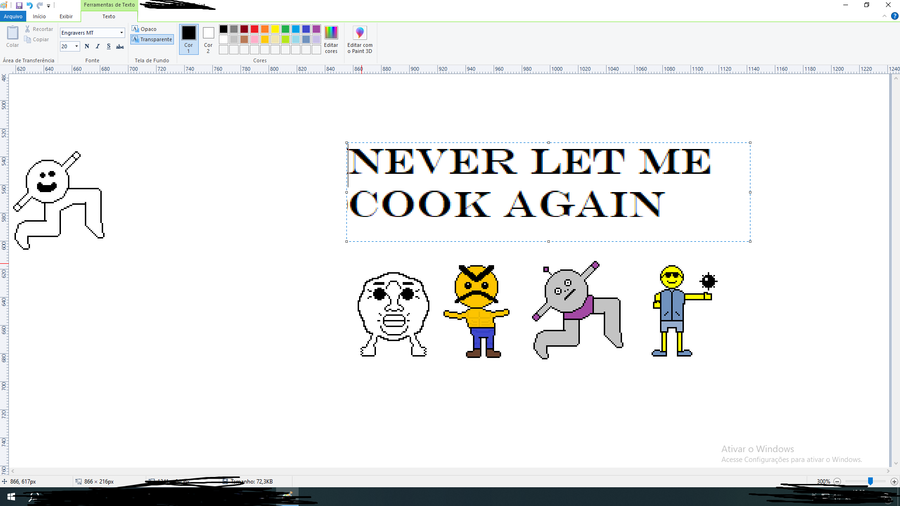Pick the green color swatch
Image resolution: width=900 pixels, height=506 pixels.
(285, 29)
